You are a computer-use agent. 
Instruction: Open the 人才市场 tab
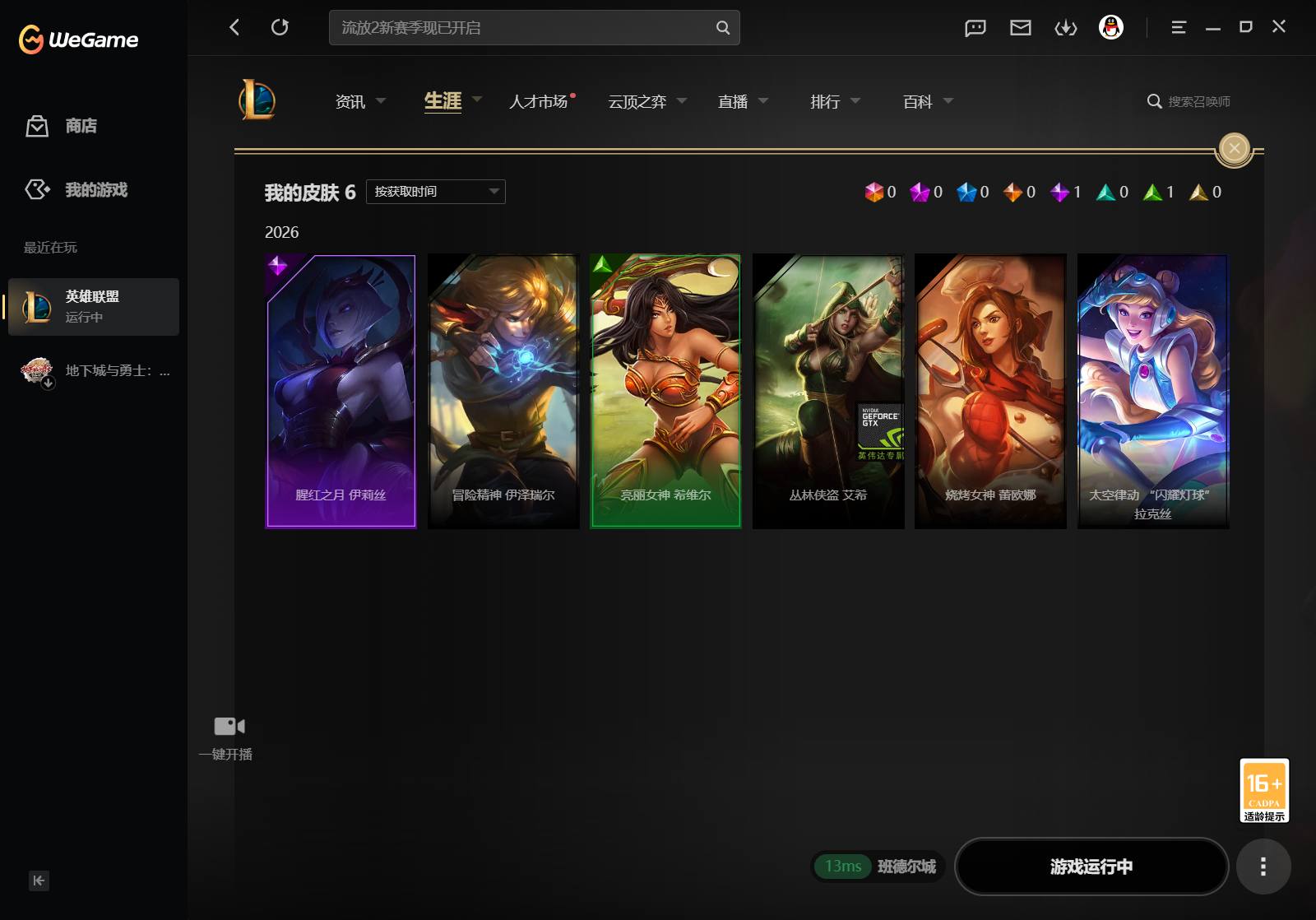pyautogui.click(x=538, y=101)
